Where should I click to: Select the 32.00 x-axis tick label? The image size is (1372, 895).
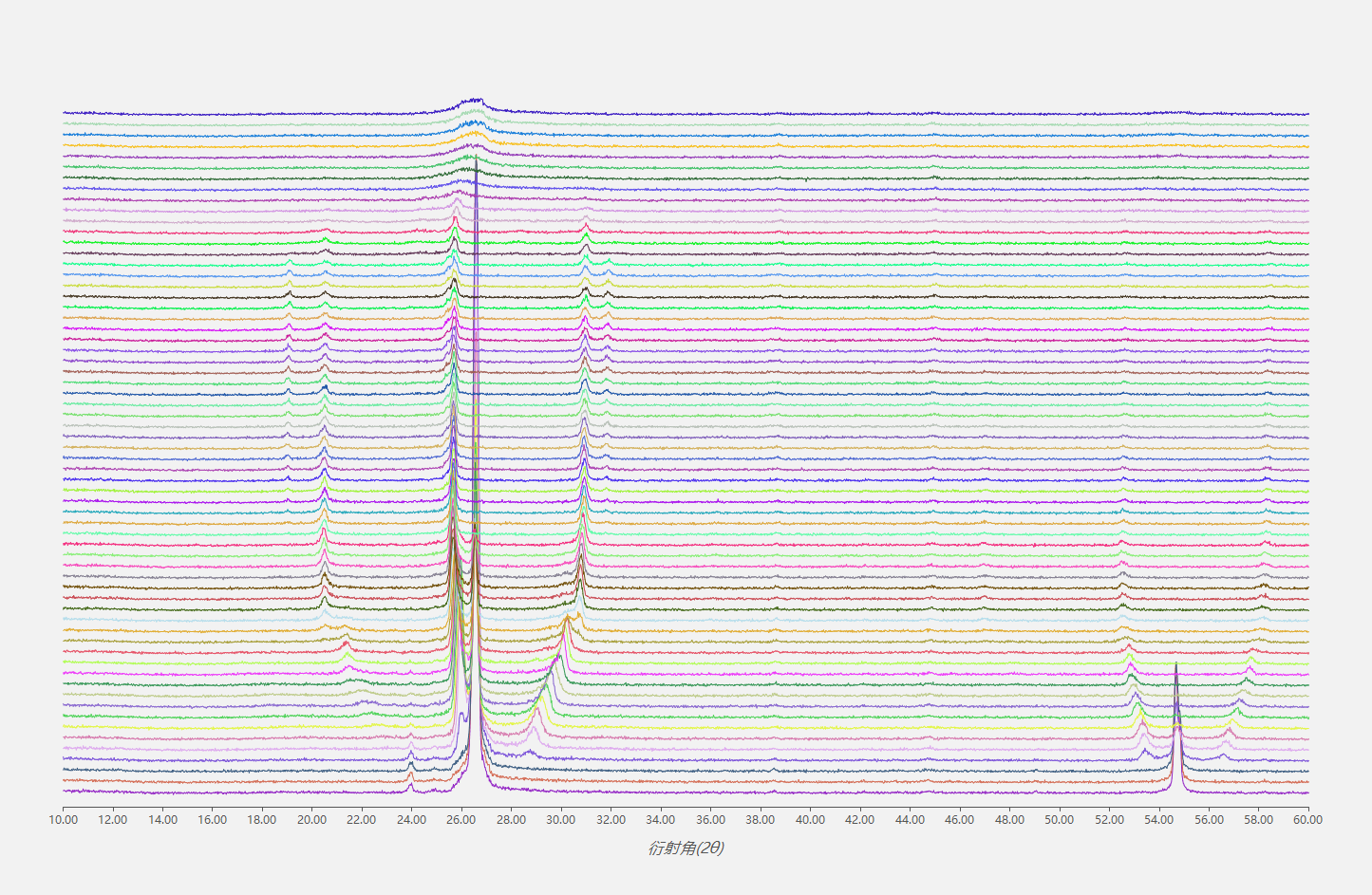pos(611,820)
